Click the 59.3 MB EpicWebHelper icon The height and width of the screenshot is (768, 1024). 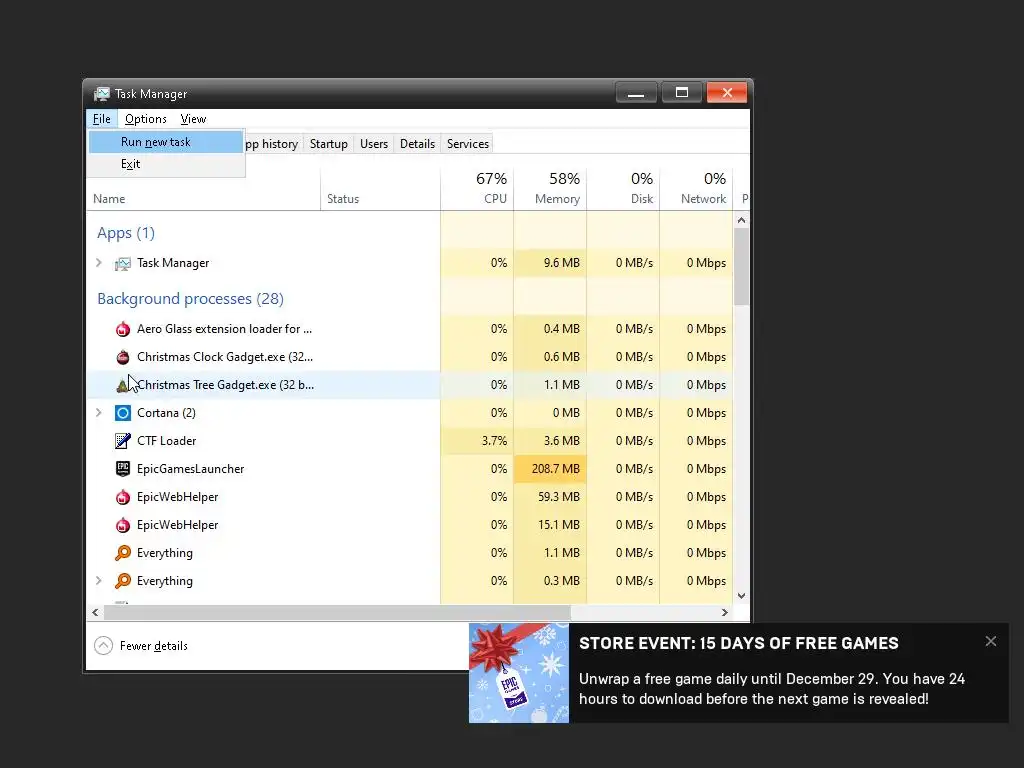123,497
